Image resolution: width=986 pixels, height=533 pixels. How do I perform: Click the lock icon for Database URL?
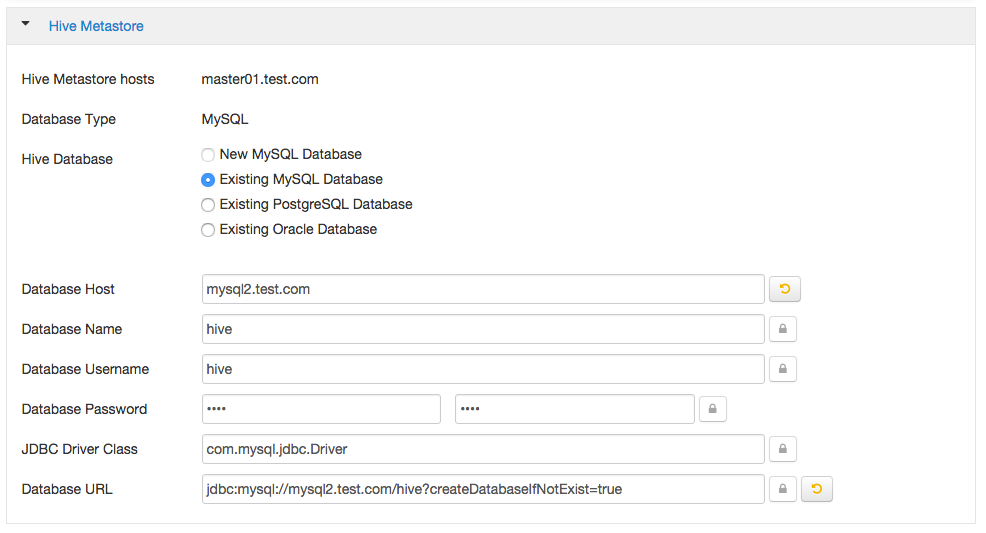[783, 489]
